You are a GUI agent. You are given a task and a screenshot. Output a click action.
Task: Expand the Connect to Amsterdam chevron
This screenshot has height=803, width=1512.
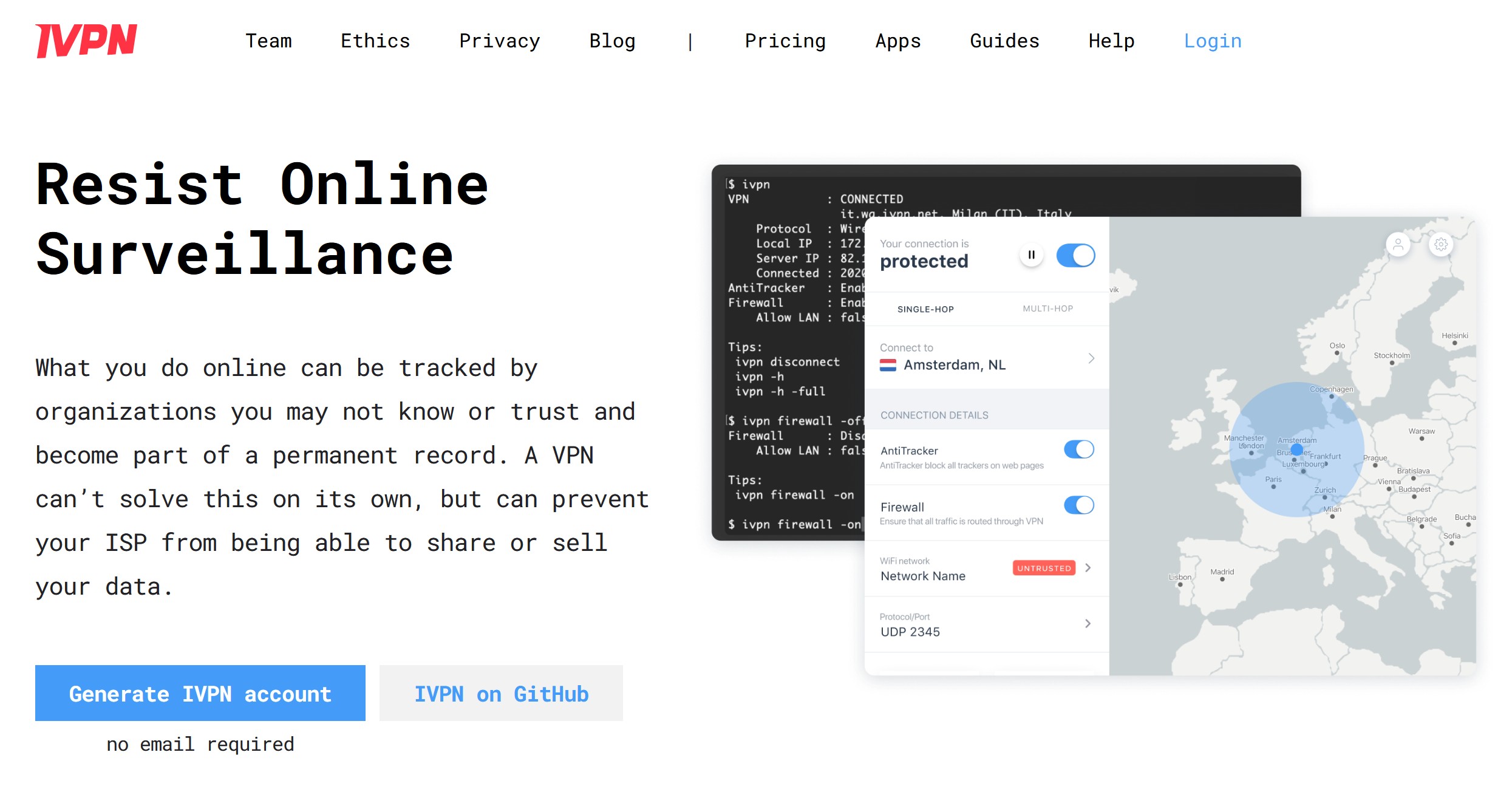click(x=1091, y=358)
